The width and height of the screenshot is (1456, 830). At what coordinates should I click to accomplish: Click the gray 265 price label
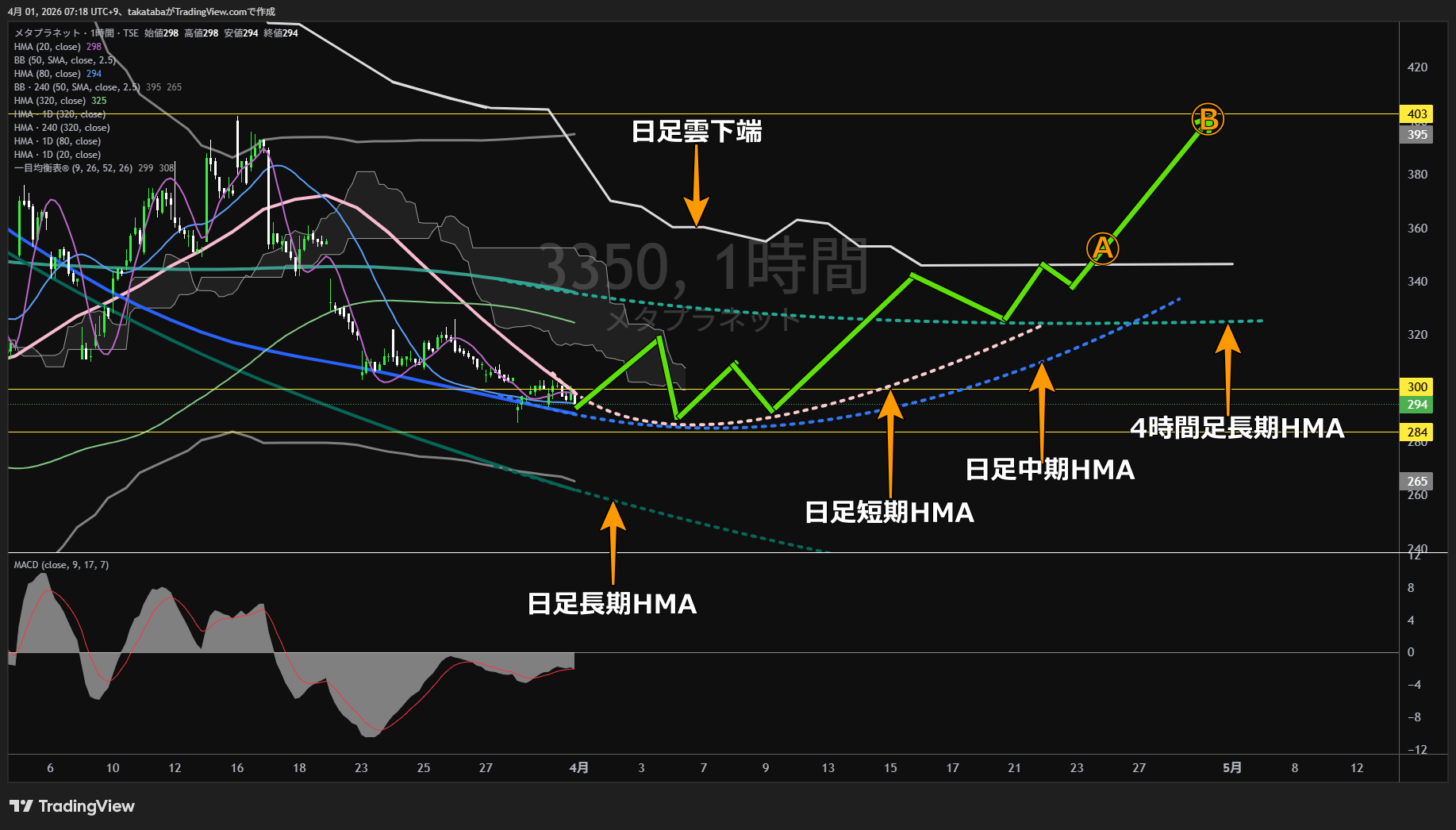coord(1417,482)
